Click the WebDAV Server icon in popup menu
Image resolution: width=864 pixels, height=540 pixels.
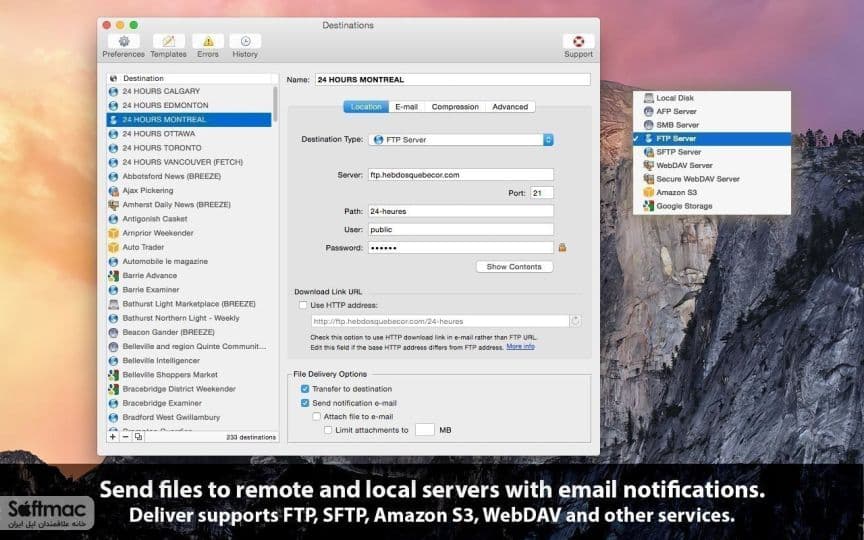coord(649,165)
